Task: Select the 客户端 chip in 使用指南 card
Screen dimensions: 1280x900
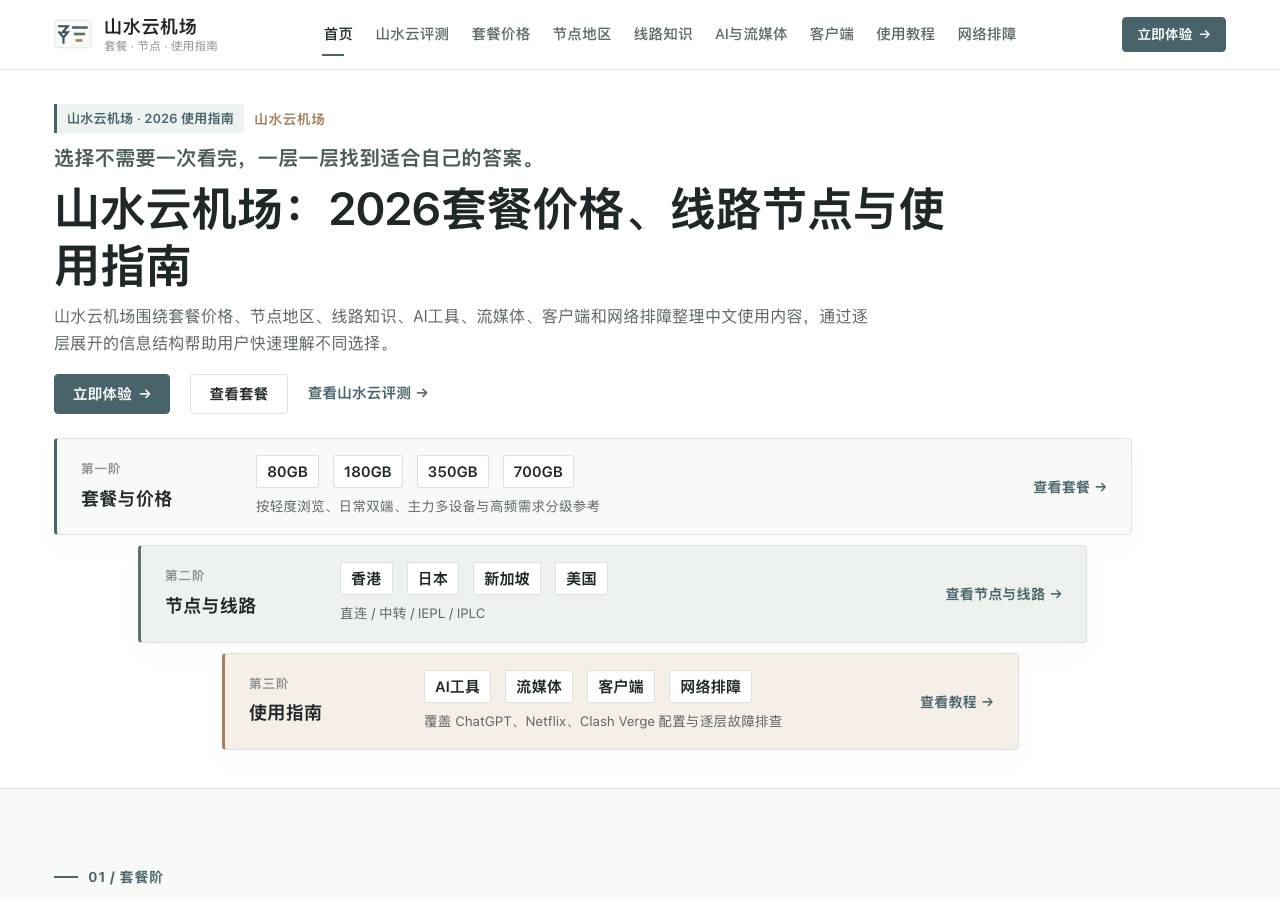Action: 621,687
